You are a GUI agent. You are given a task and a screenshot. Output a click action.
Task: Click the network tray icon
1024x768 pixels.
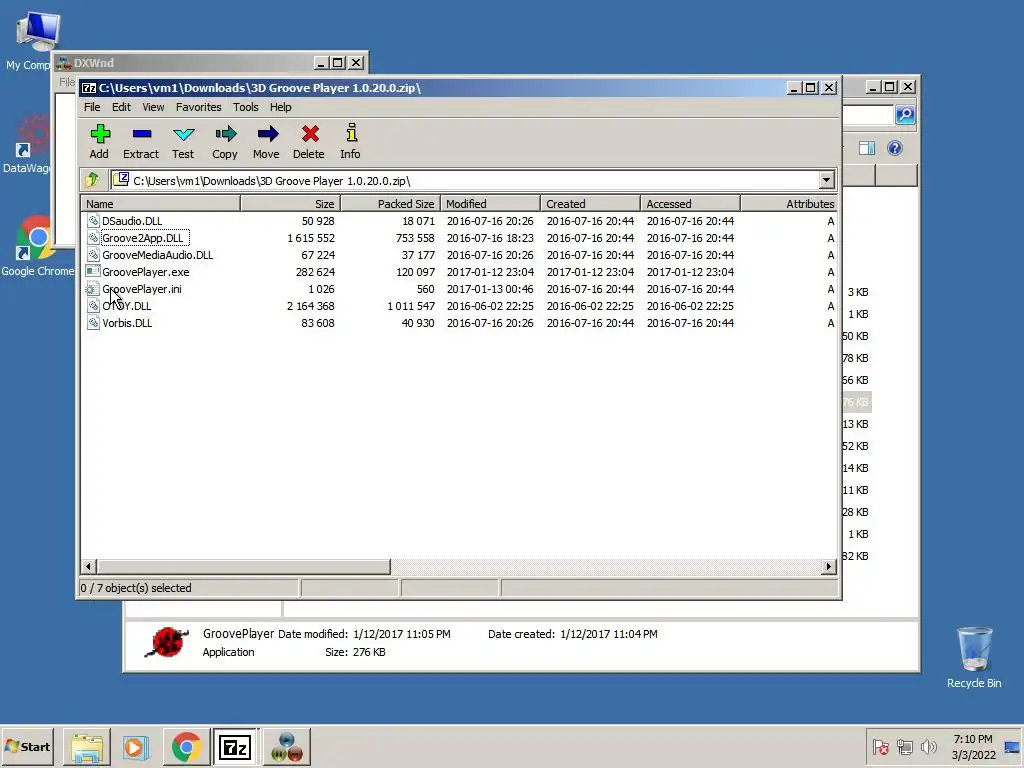pos(904,746)
